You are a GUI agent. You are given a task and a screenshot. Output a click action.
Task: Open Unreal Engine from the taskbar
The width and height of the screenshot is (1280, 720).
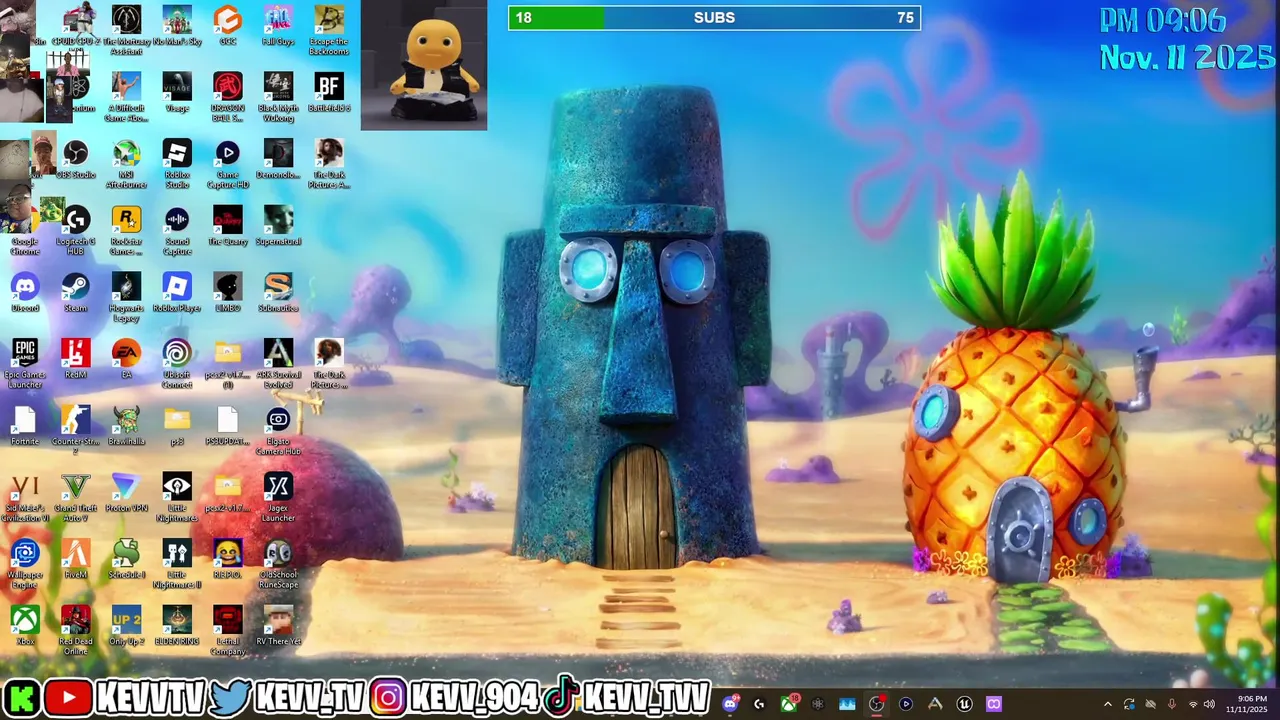click(964, 704)
